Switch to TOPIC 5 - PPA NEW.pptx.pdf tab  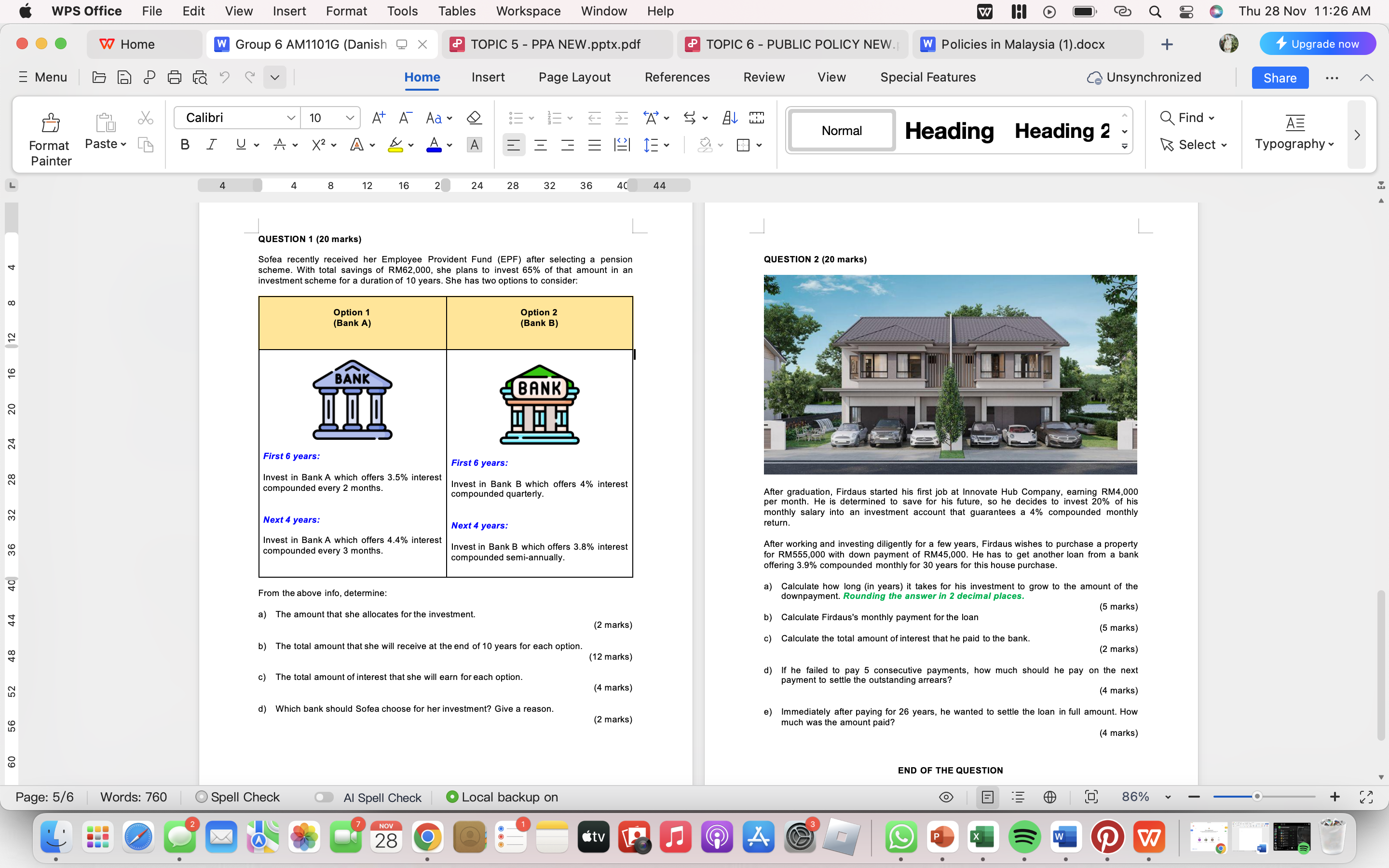[556, 44]
